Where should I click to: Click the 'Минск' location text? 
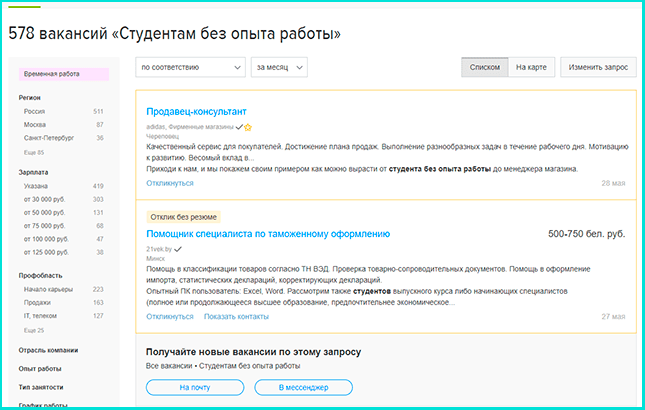tap(155, 259)
